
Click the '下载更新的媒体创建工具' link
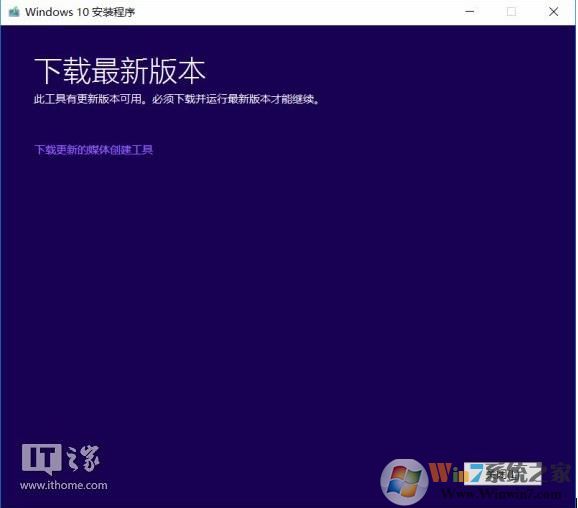pyautogui.click(x=94, y=150)
